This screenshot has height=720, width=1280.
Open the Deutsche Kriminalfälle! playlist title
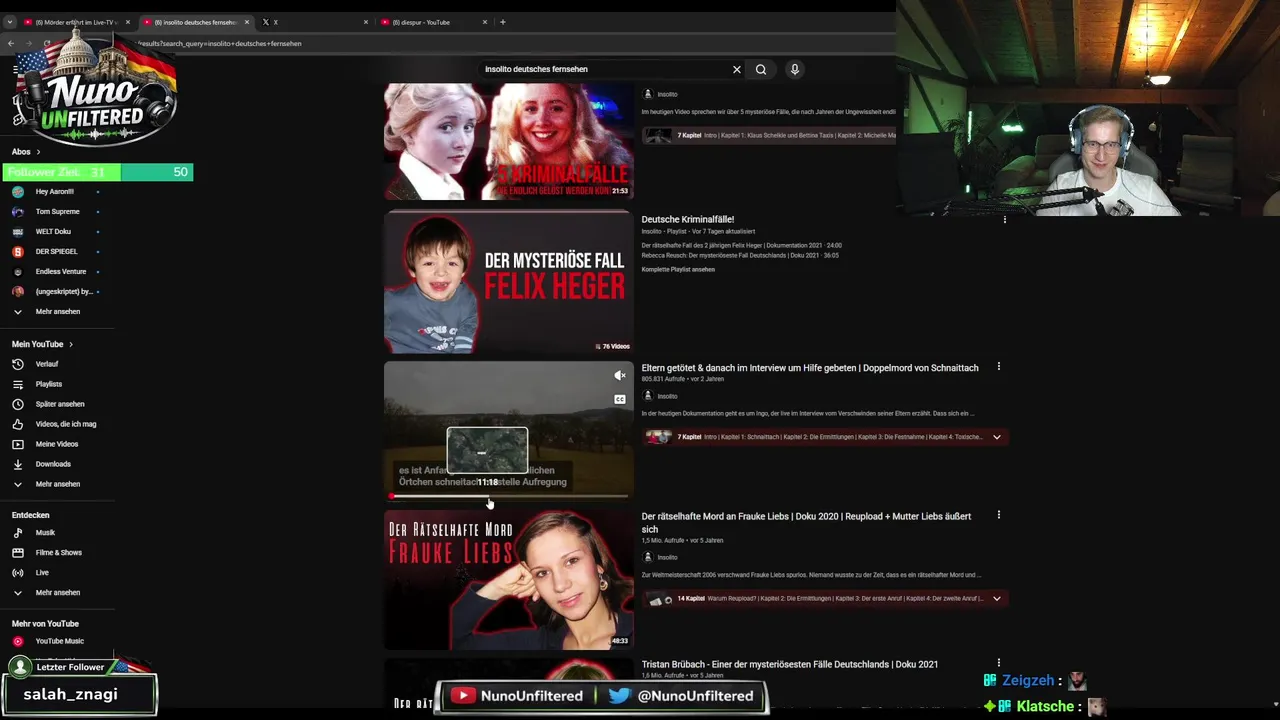(x=688, y=219)
